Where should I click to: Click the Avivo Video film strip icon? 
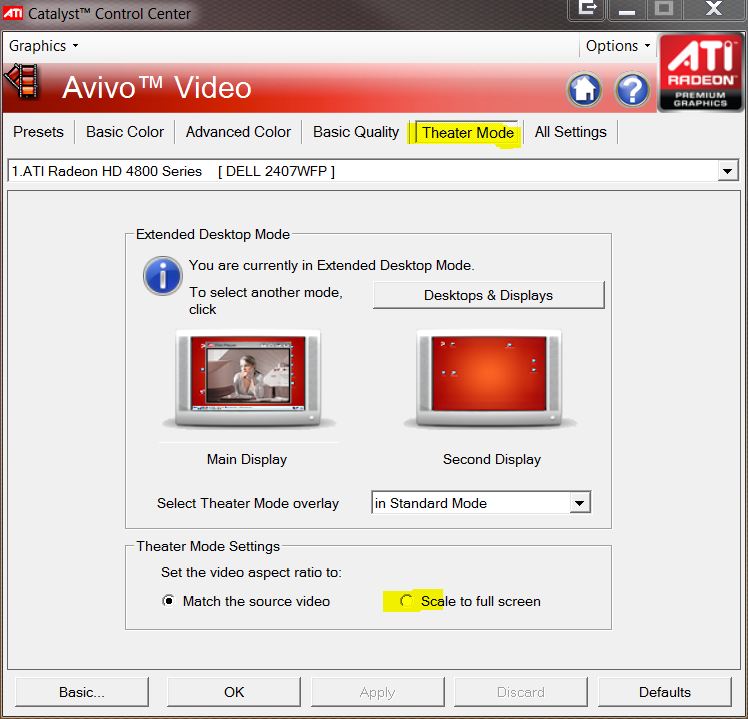click(21, 81)
